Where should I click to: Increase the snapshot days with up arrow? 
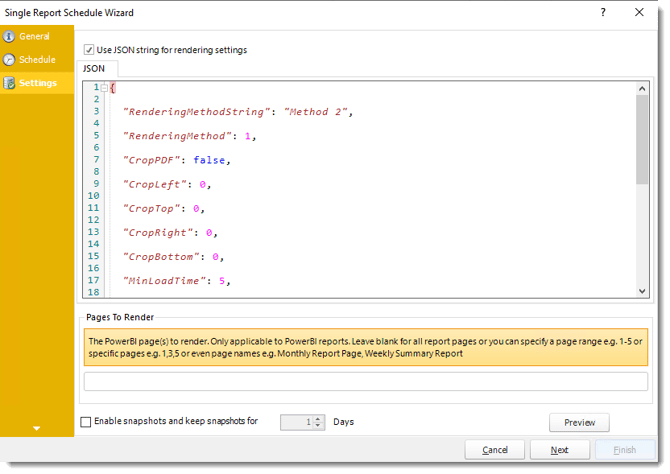pyautogui.click(x=317, y=419)
